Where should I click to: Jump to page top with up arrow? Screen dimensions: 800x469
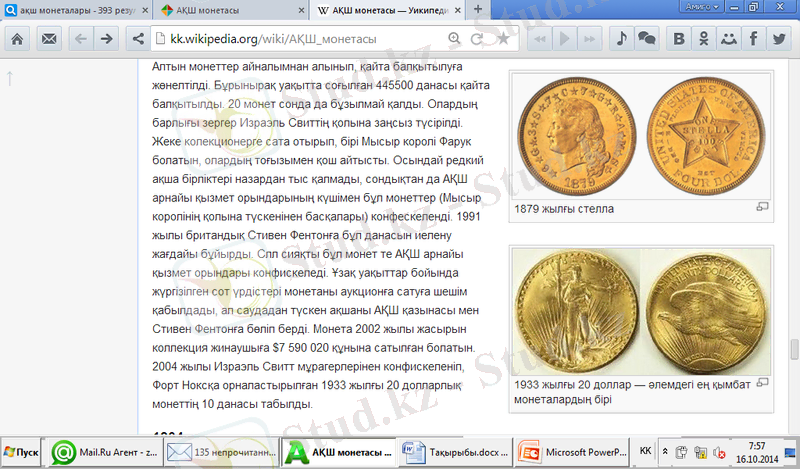coord(10,78)
